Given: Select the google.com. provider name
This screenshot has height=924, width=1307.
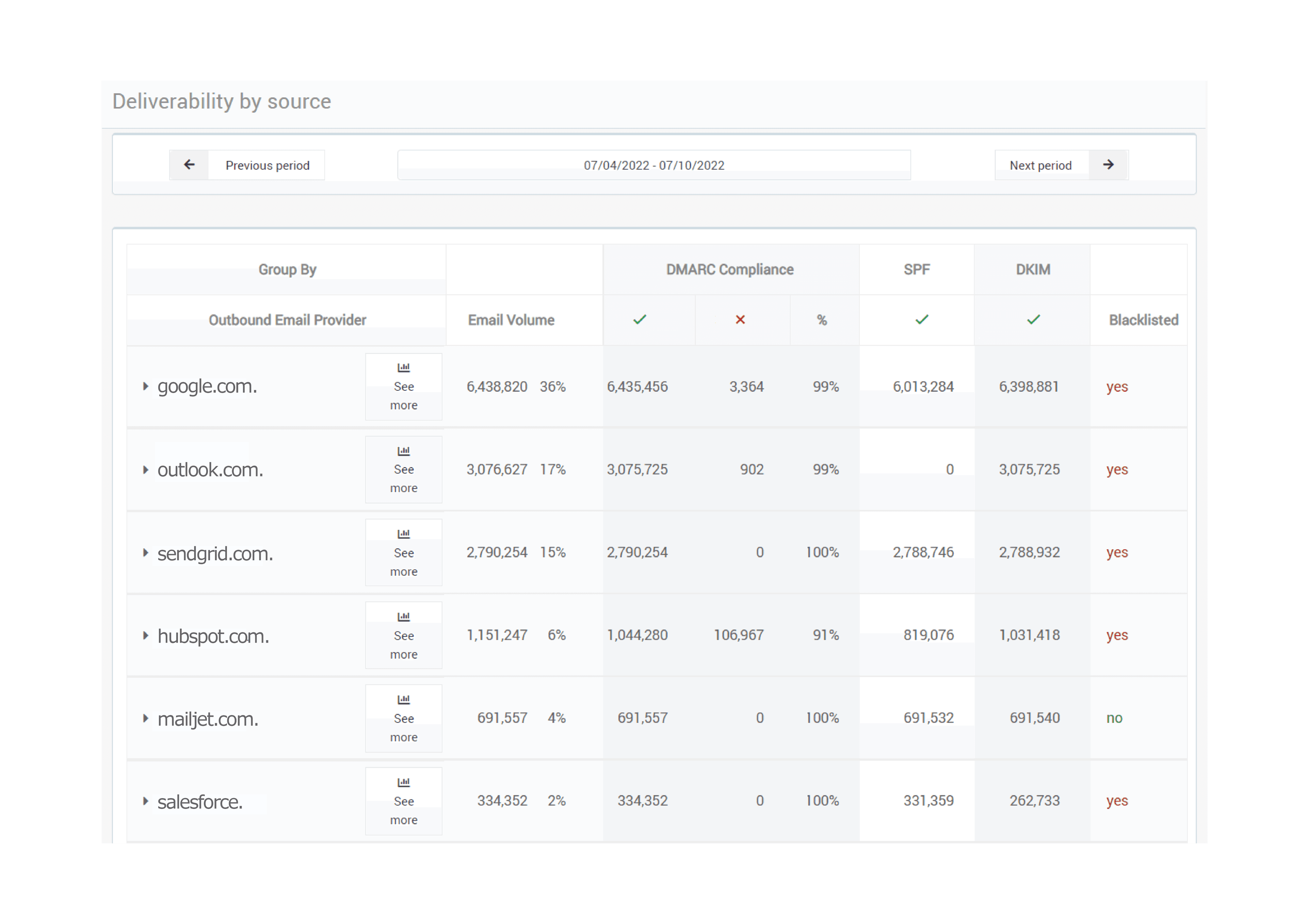Looking at the screenshot, I should [207, 387].
